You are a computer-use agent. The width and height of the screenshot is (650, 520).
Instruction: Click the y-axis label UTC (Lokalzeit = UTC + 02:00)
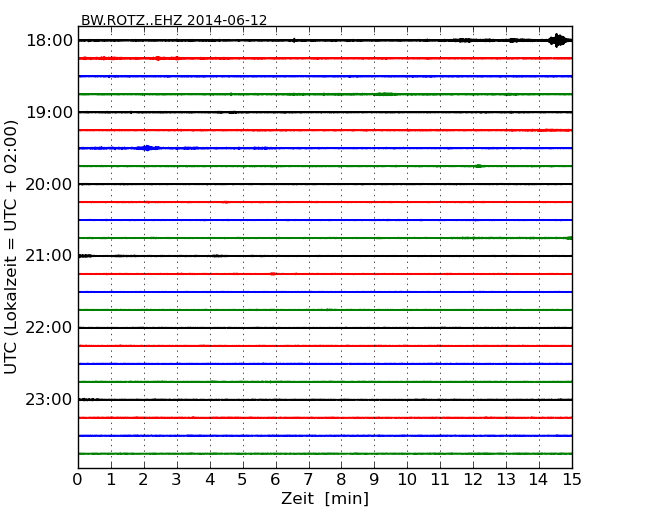tap(11, 247)
